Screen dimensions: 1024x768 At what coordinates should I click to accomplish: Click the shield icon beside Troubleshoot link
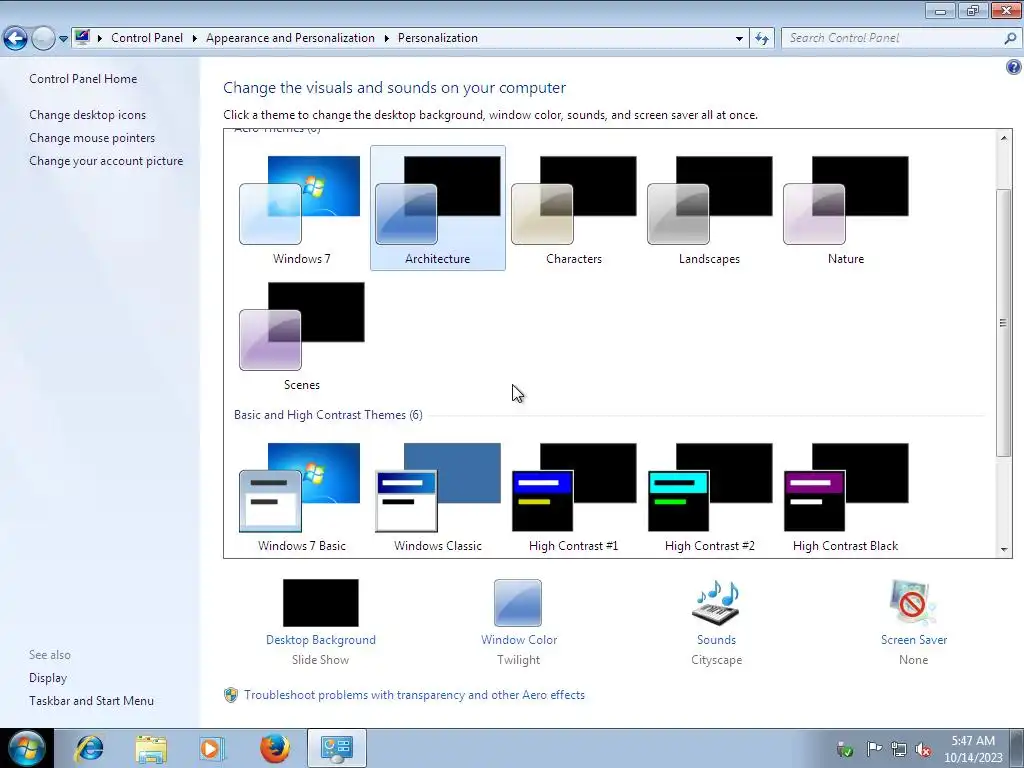(231, 695)
